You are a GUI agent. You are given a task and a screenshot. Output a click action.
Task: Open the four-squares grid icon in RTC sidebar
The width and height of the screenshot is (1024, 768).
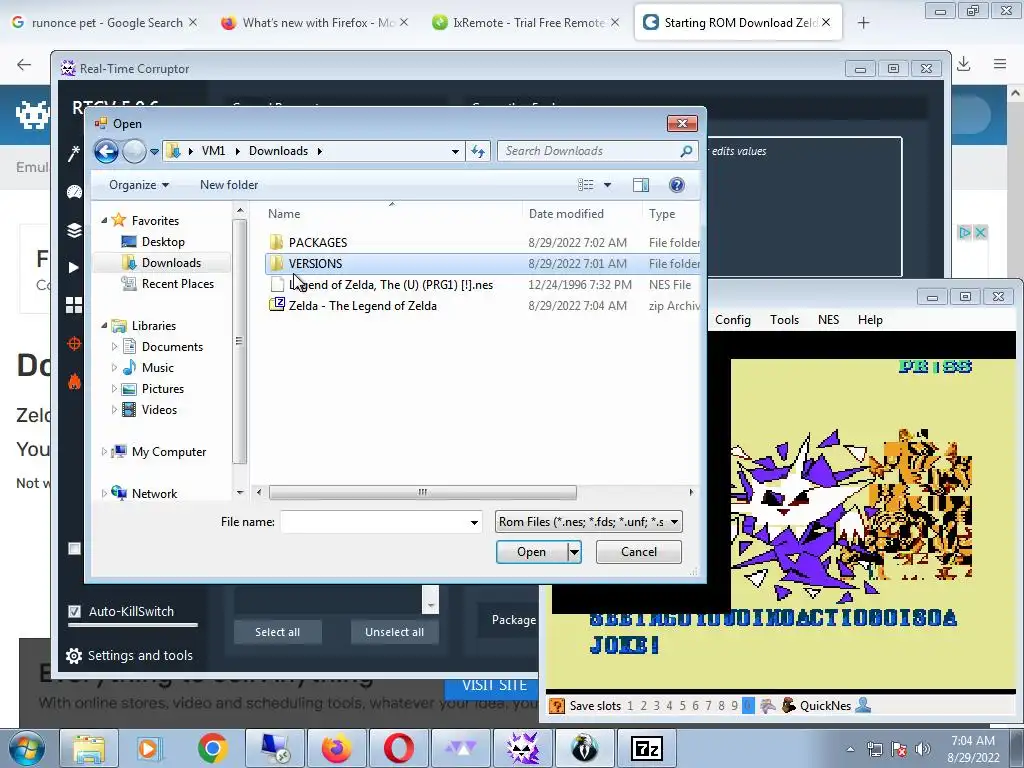pos(74,305)
